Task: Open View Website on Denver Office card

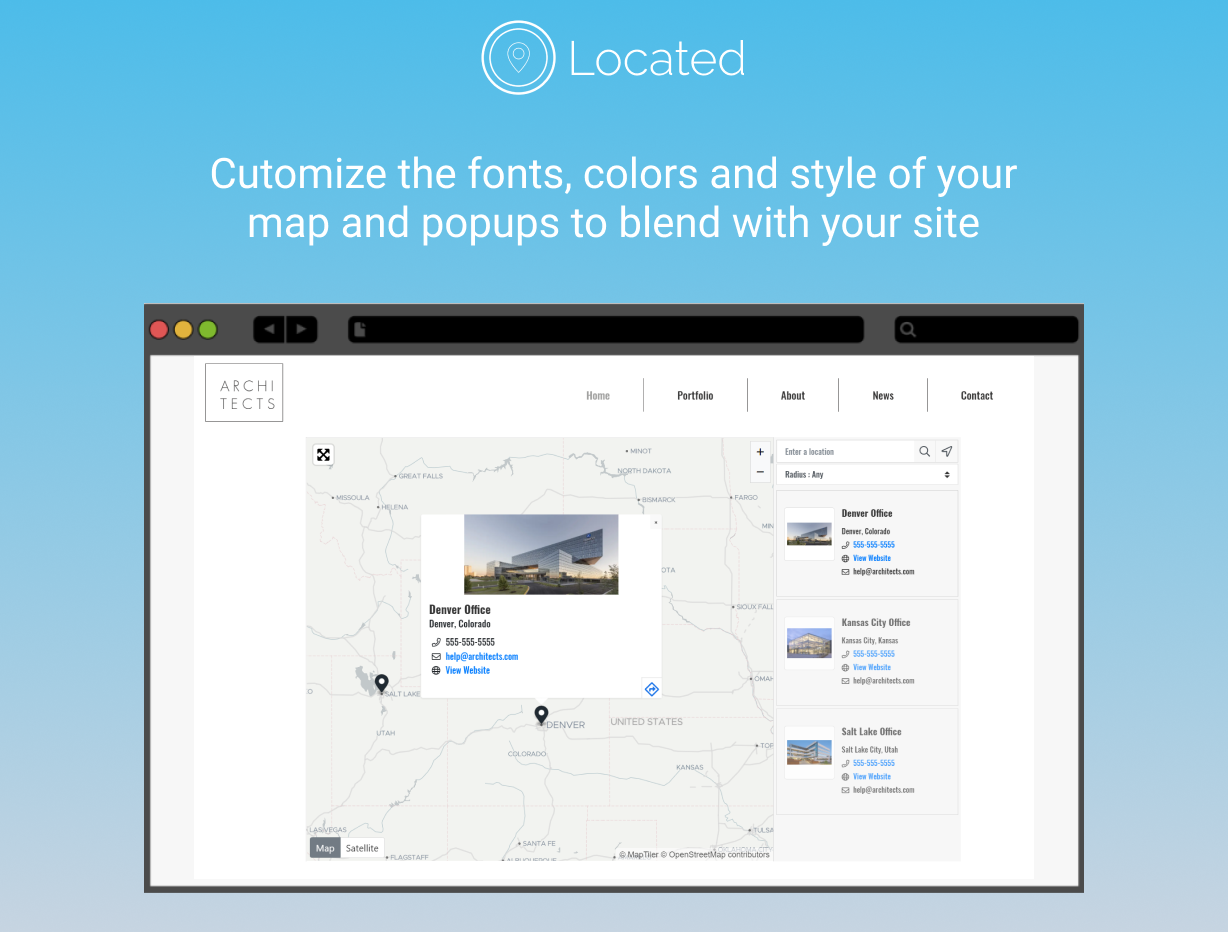Action: pyautogui.click(x=872, y=559)
